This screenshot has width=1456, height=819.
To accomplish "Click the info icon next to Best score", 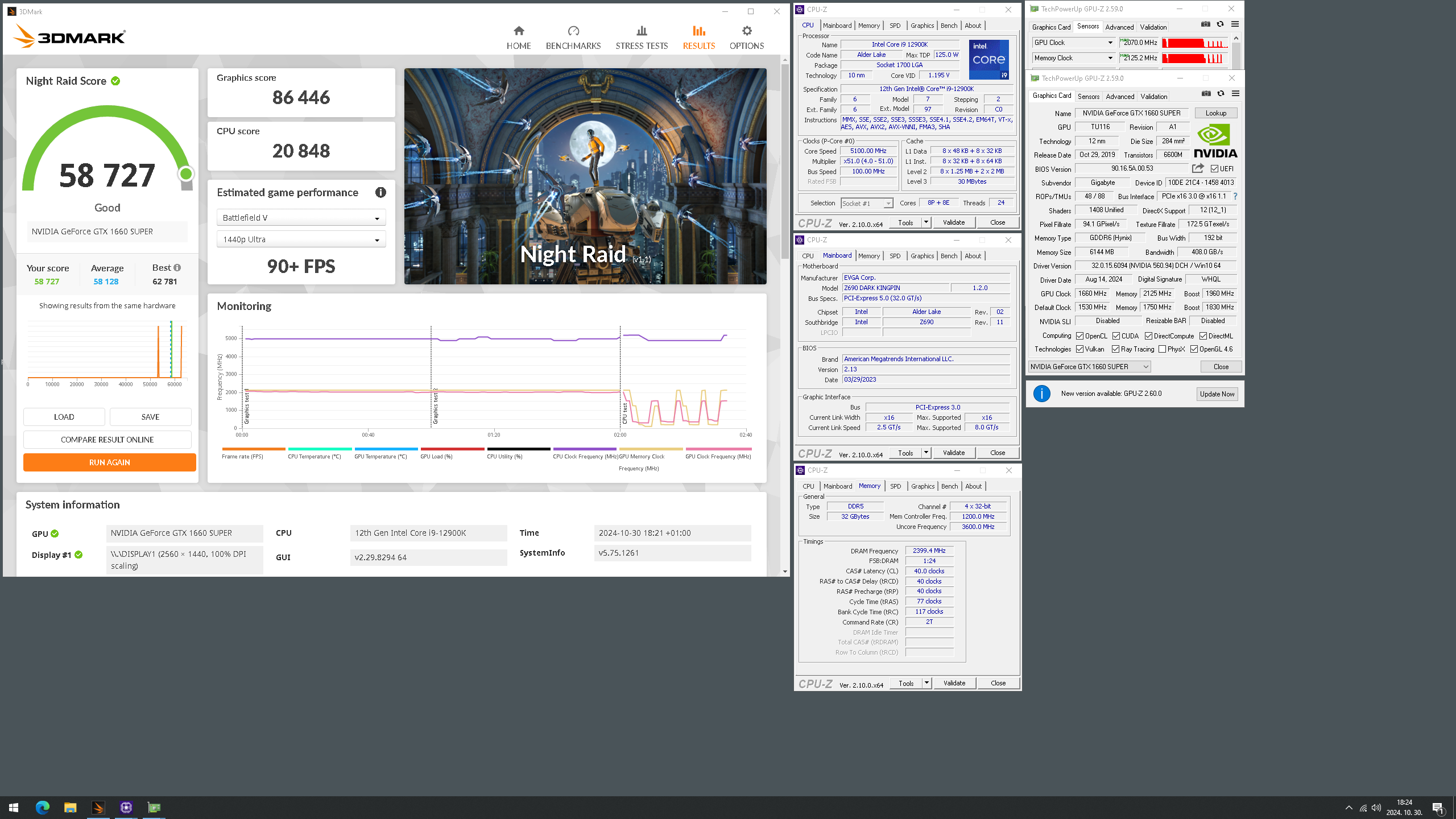I will pos(177,267).
